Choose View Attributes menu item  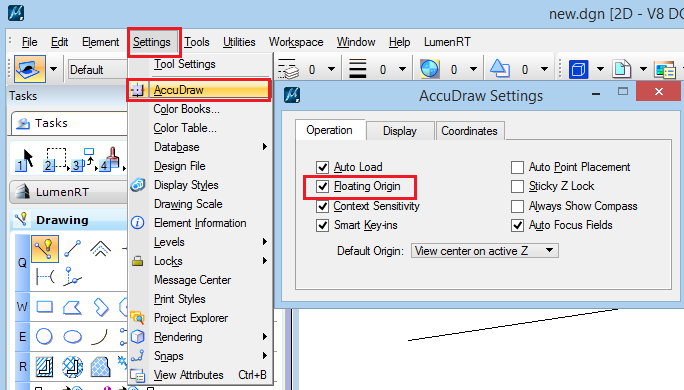200,375
